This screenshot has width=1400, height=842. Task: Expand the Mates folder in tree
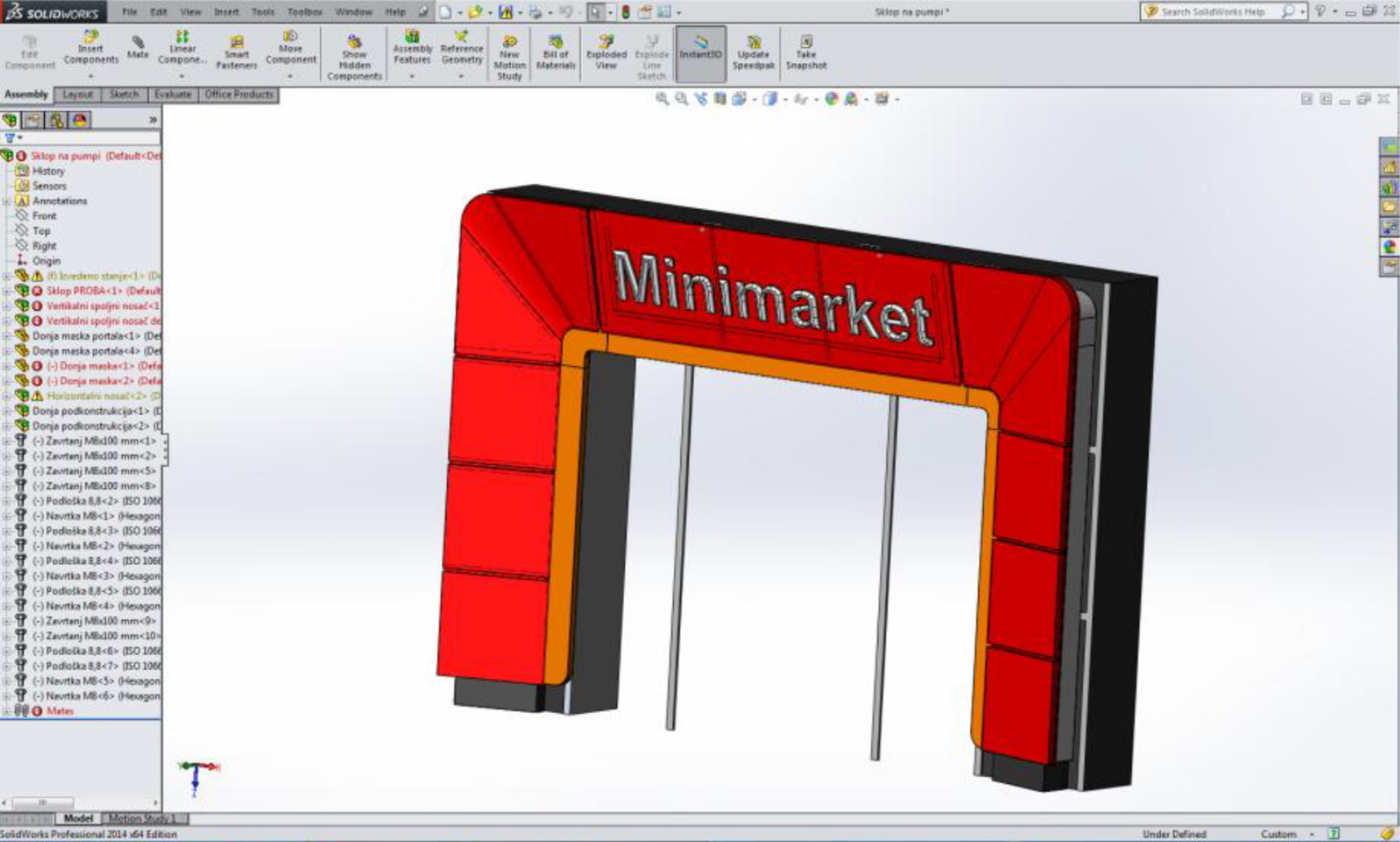[7, 711]
